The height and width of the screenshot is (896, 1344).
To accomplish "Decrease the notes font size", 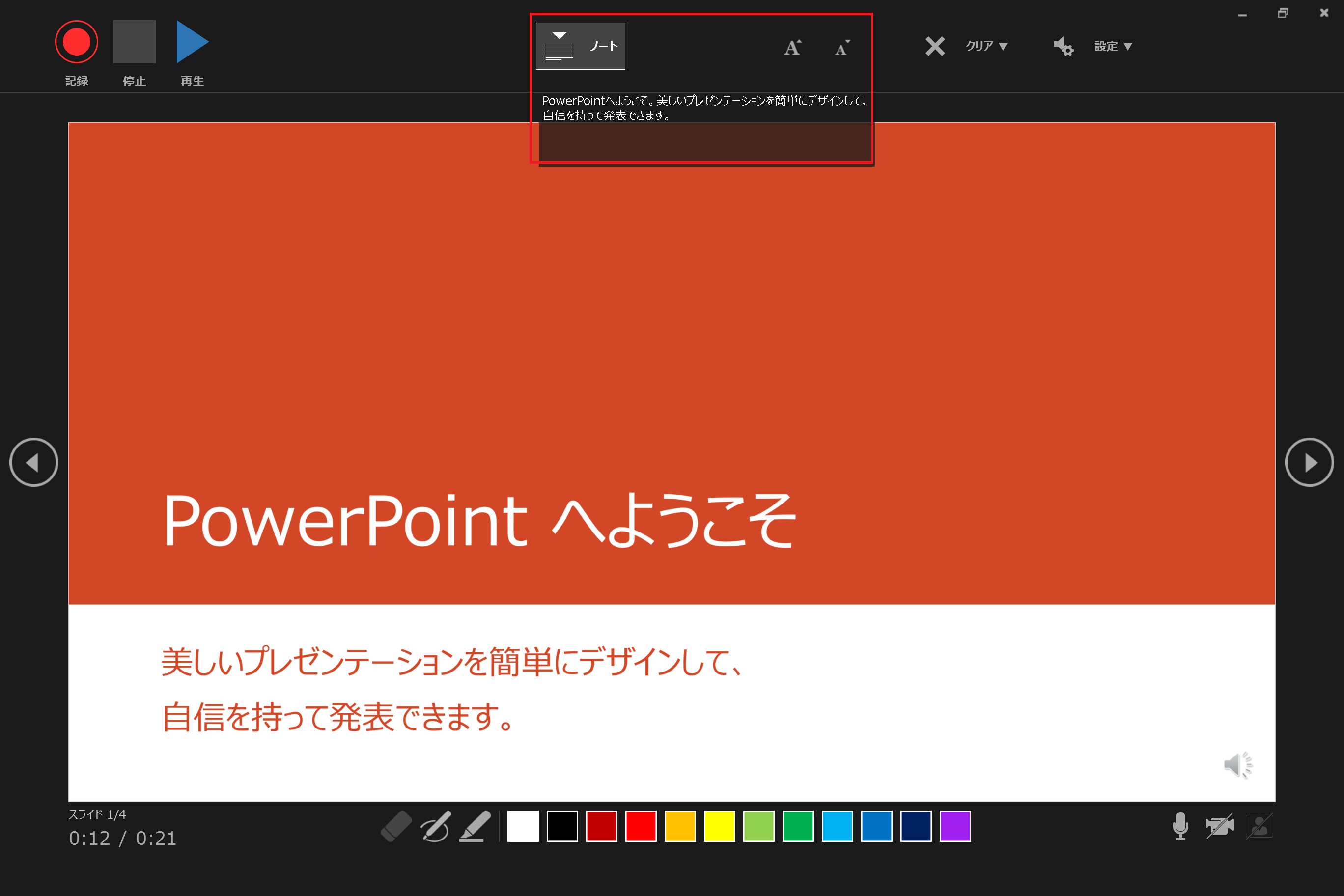I will click(x=842, y=48).
